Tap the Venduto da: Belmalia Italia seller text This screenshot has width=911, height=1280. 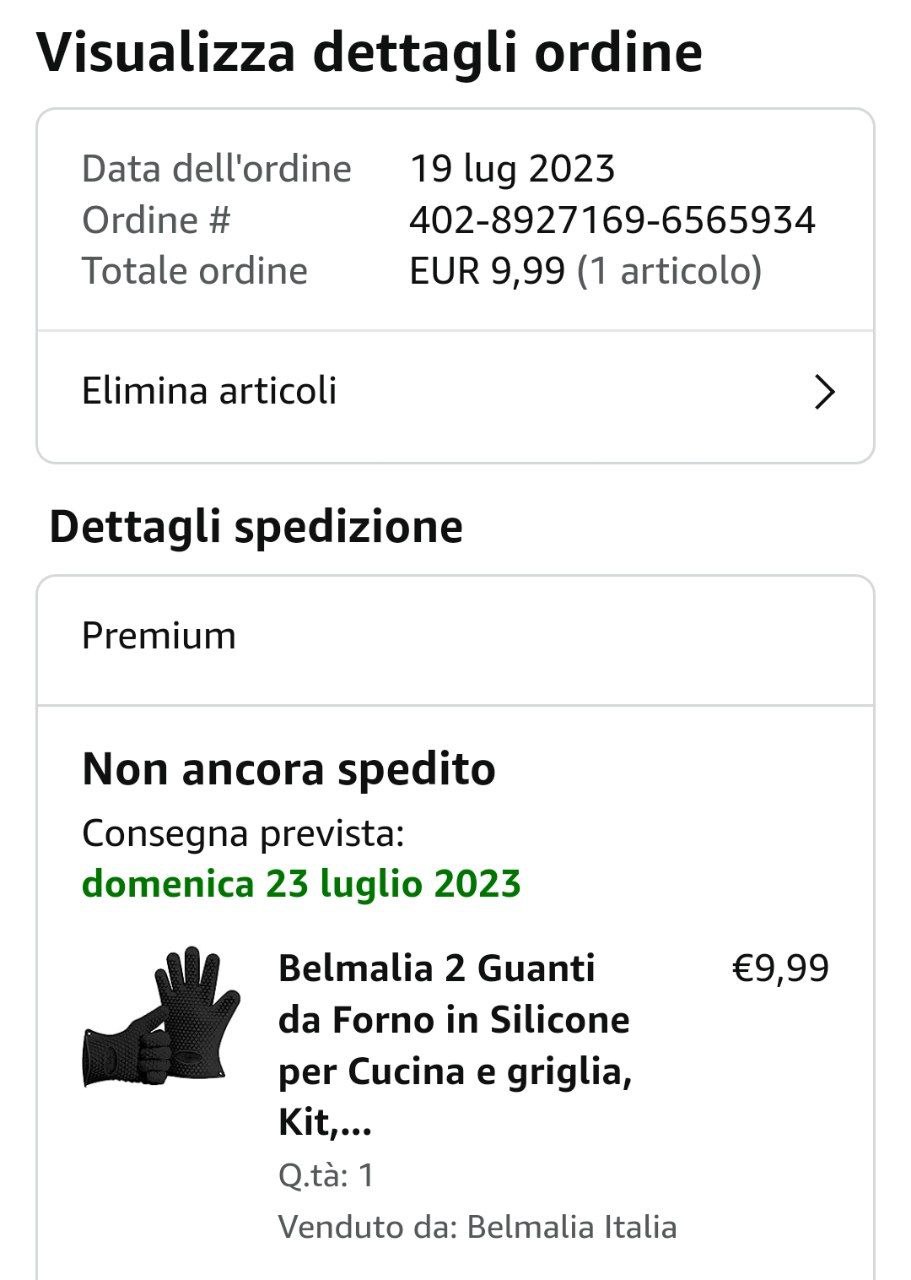click(x=477, y=1226)
